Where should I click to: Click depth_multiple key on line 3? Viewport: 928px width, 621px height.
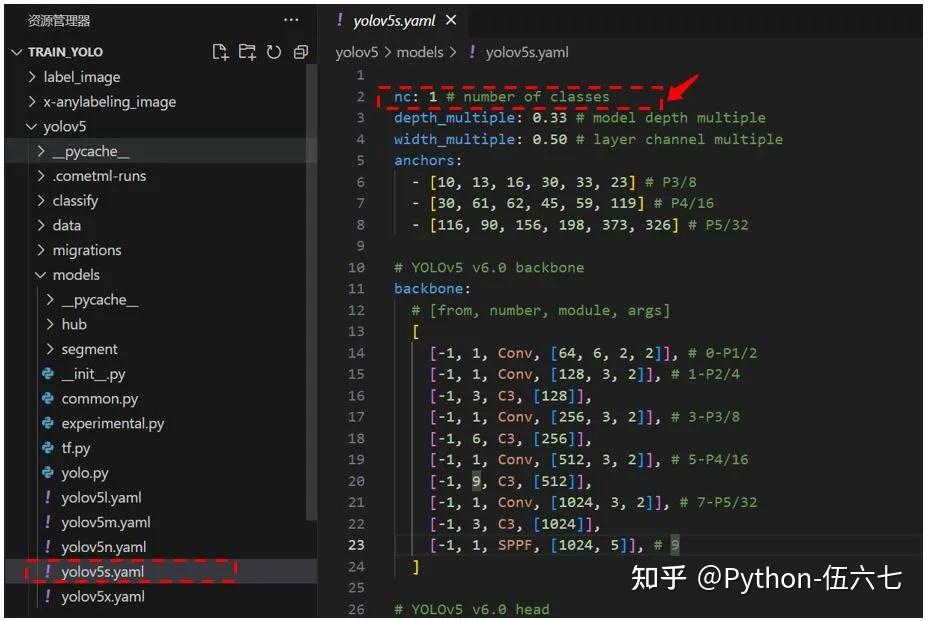(x=454, y=118)
